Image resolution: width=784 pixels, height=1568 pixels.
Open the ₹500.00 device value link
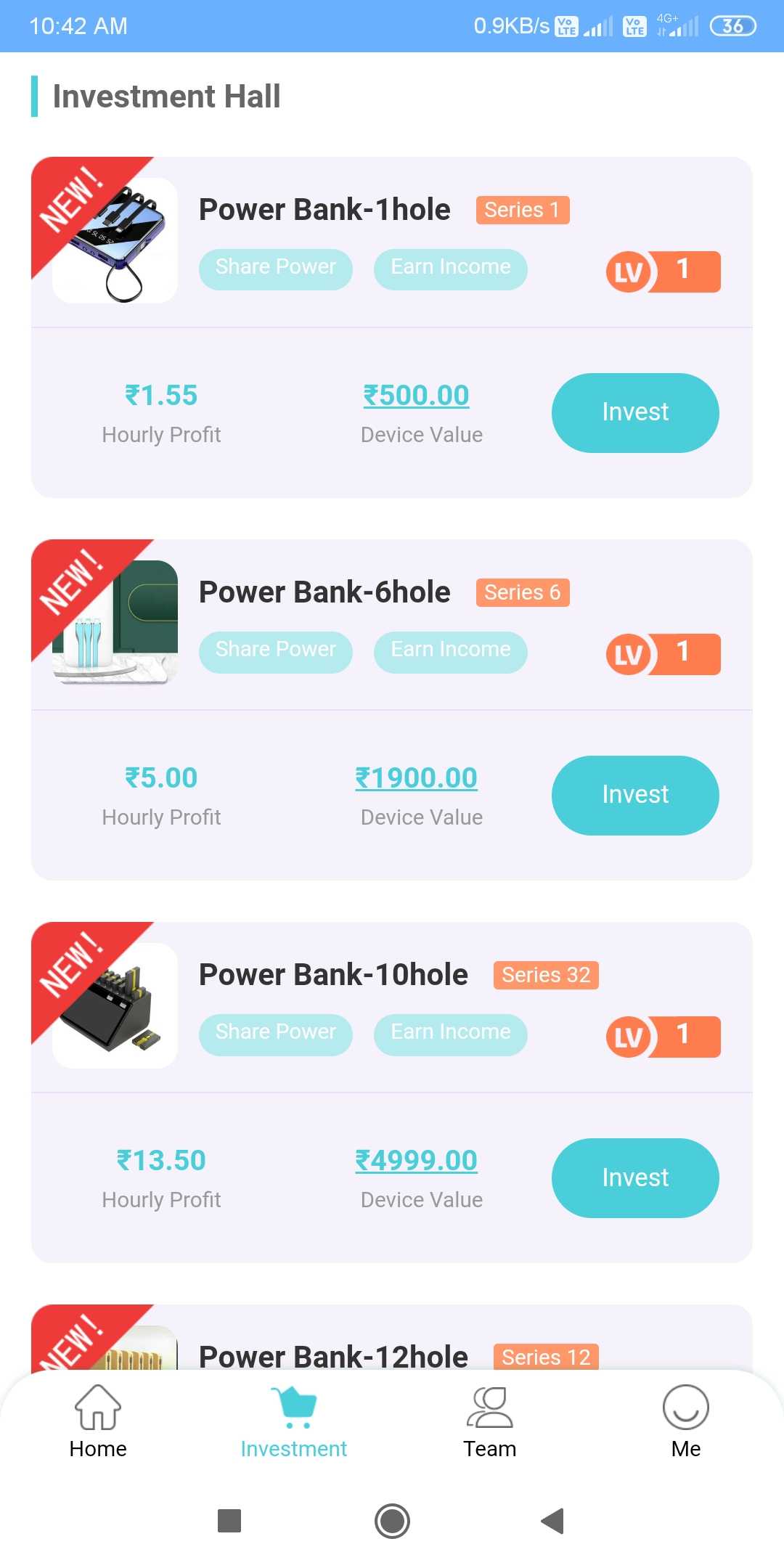(x=416, y=396)
